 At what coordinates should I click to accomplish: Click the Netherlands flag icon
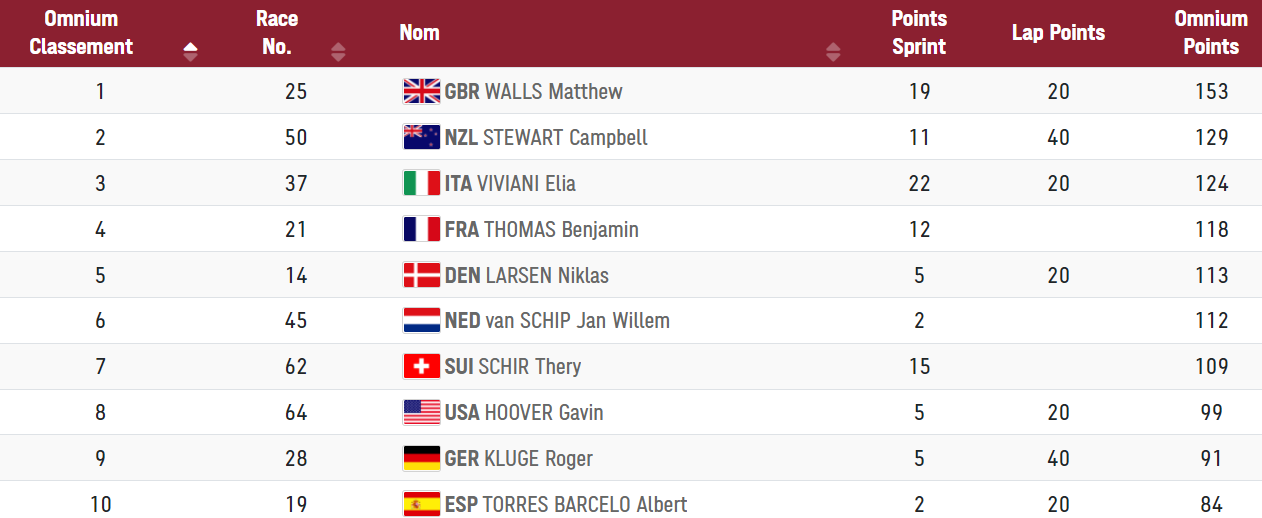pyautogui.click(x=421, y=321)
